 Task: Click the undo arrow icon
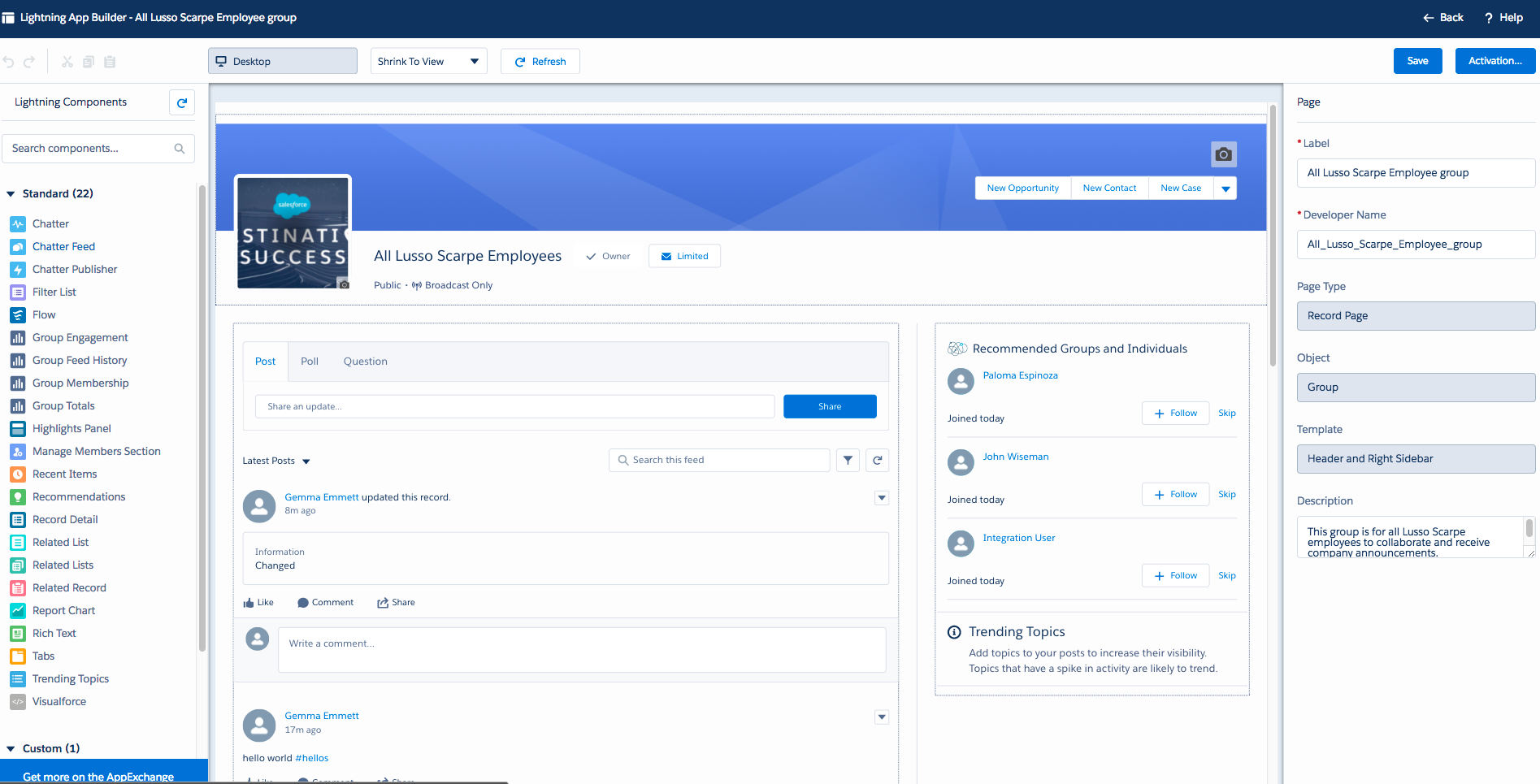(x=9, y=62)
